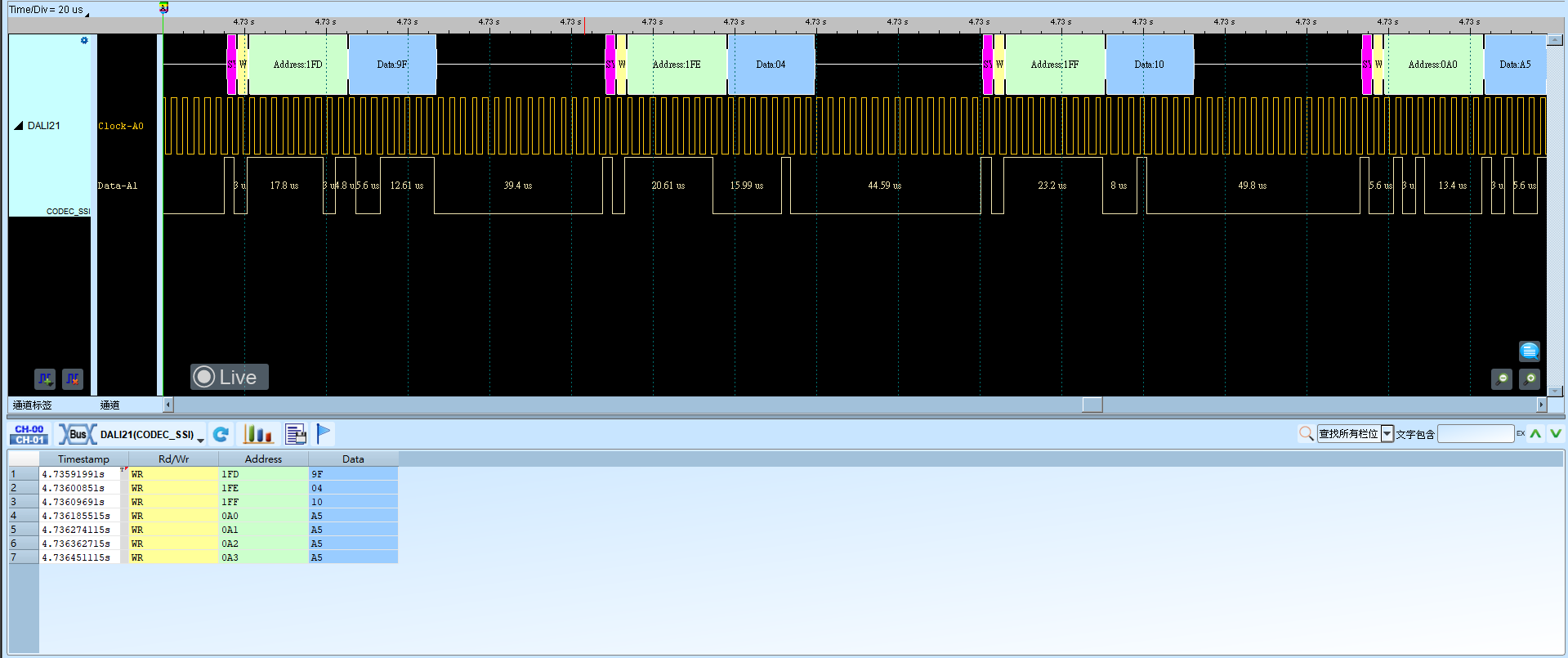The width and height of the screenshot is (1568, 658).
Task: Refresh the bus decode table
Action: (x=221, y=434)
